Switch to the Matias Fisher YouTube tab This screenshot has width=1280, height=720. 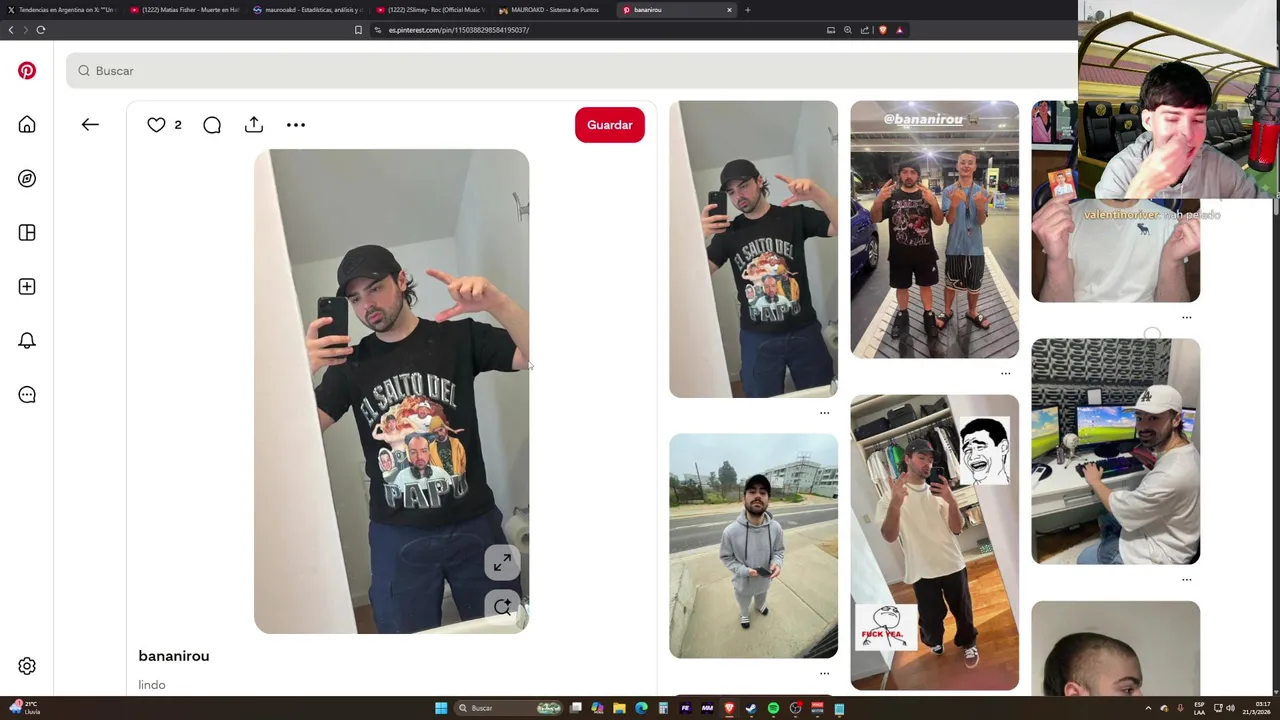click(184, 10)
